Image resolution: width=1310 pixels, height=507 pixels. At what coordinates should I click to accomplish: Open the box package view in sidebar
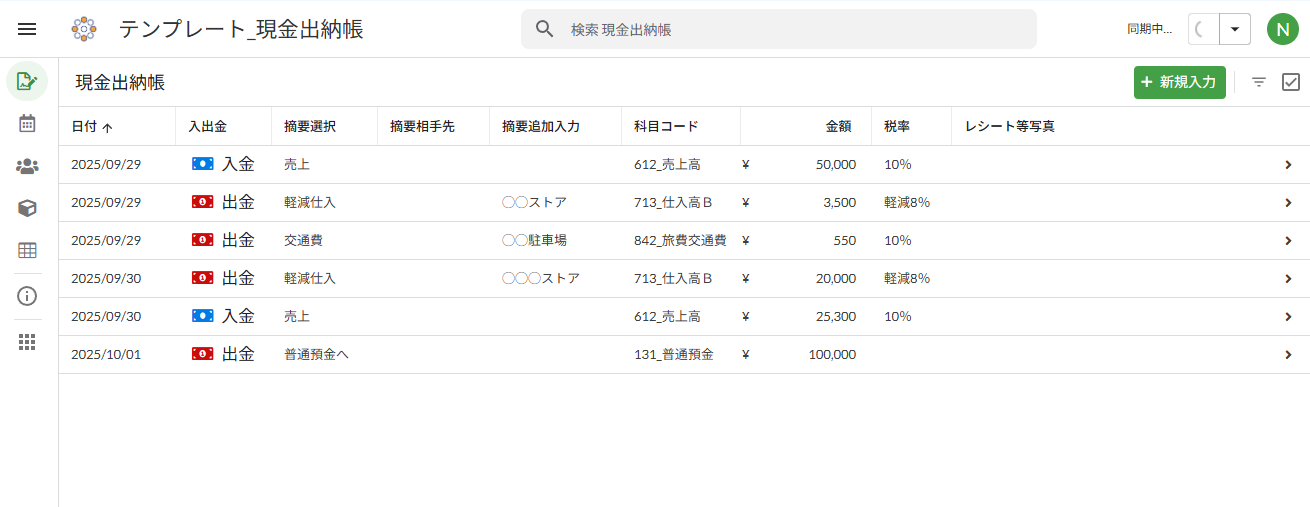27,208
